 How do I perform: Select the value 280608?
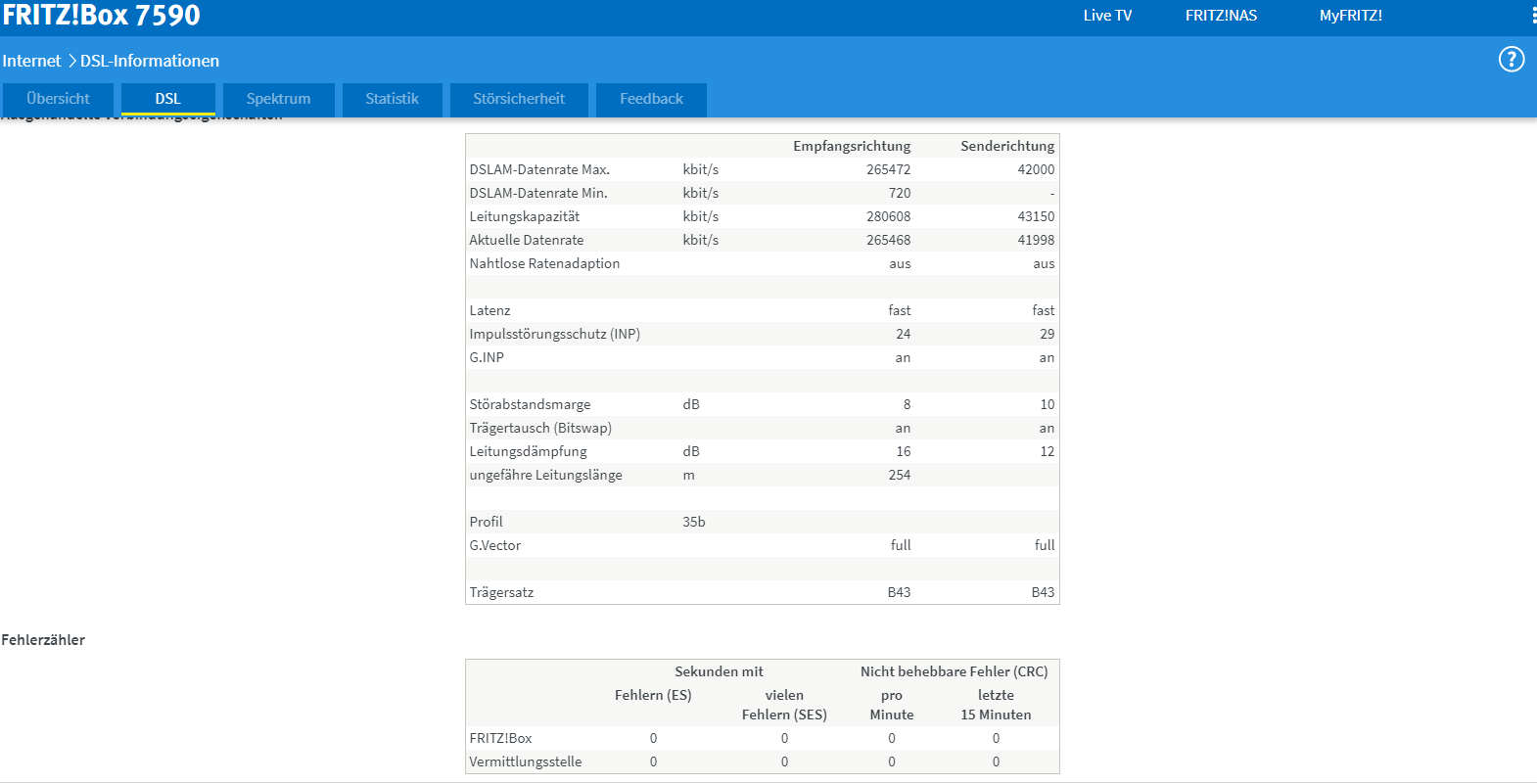click(x=889, y=216)
